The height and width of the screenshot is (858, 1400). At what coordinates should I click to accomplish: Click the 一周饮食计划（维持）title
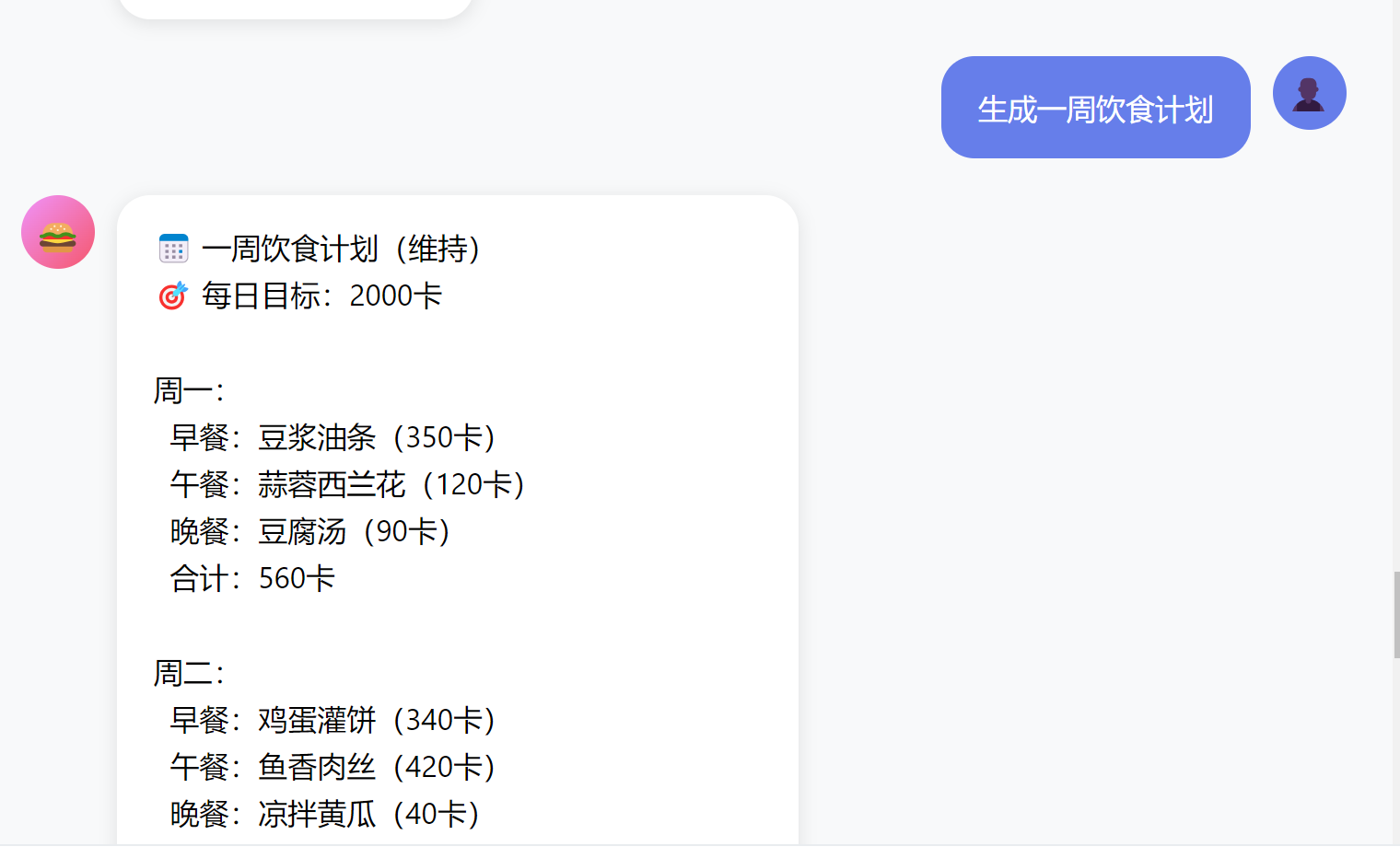(x=342, y=249)
